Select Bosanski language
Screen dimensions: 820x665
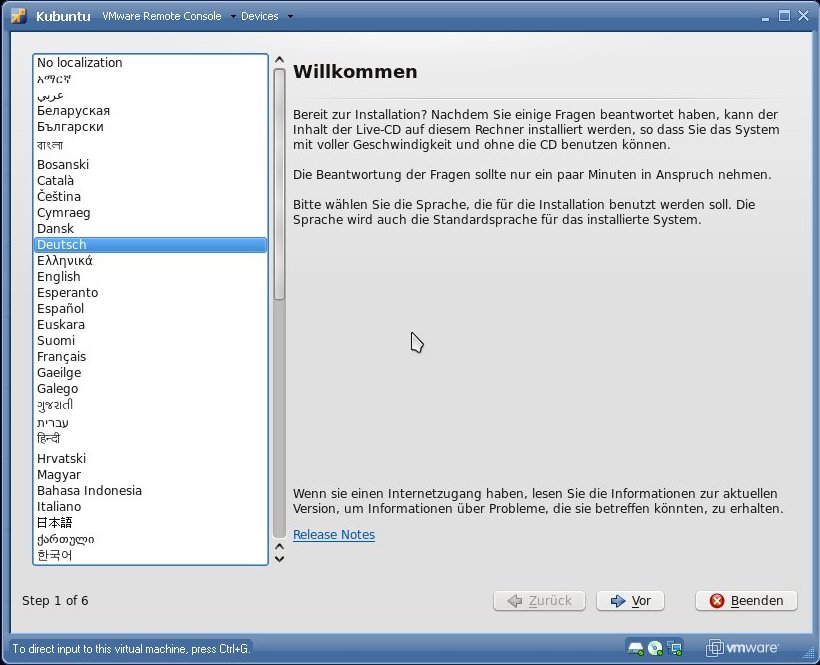coord(151,165)
